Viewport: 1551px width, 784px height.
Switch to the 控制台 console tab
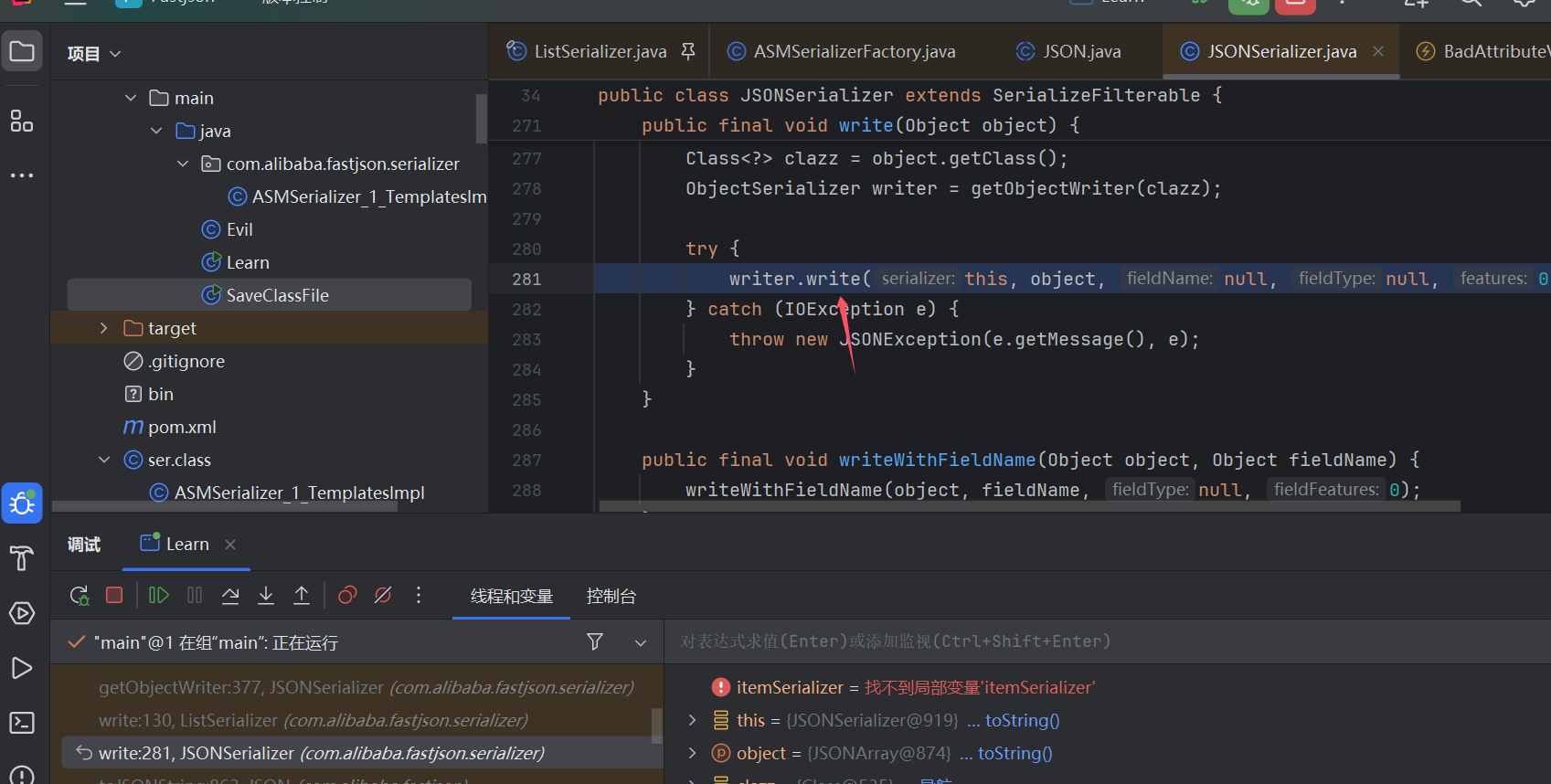click(x=611, y=596)
